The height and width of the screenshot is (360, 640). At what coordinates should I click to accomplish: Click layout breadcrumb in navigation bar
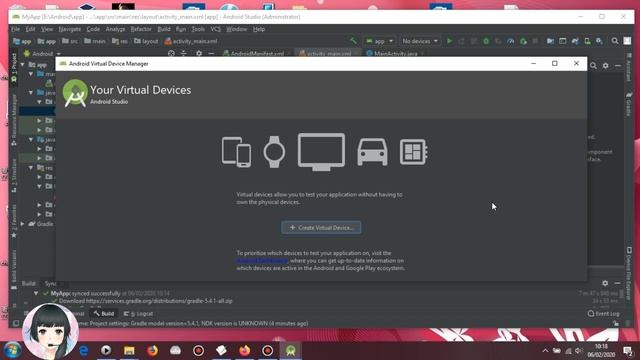(146, 41)
